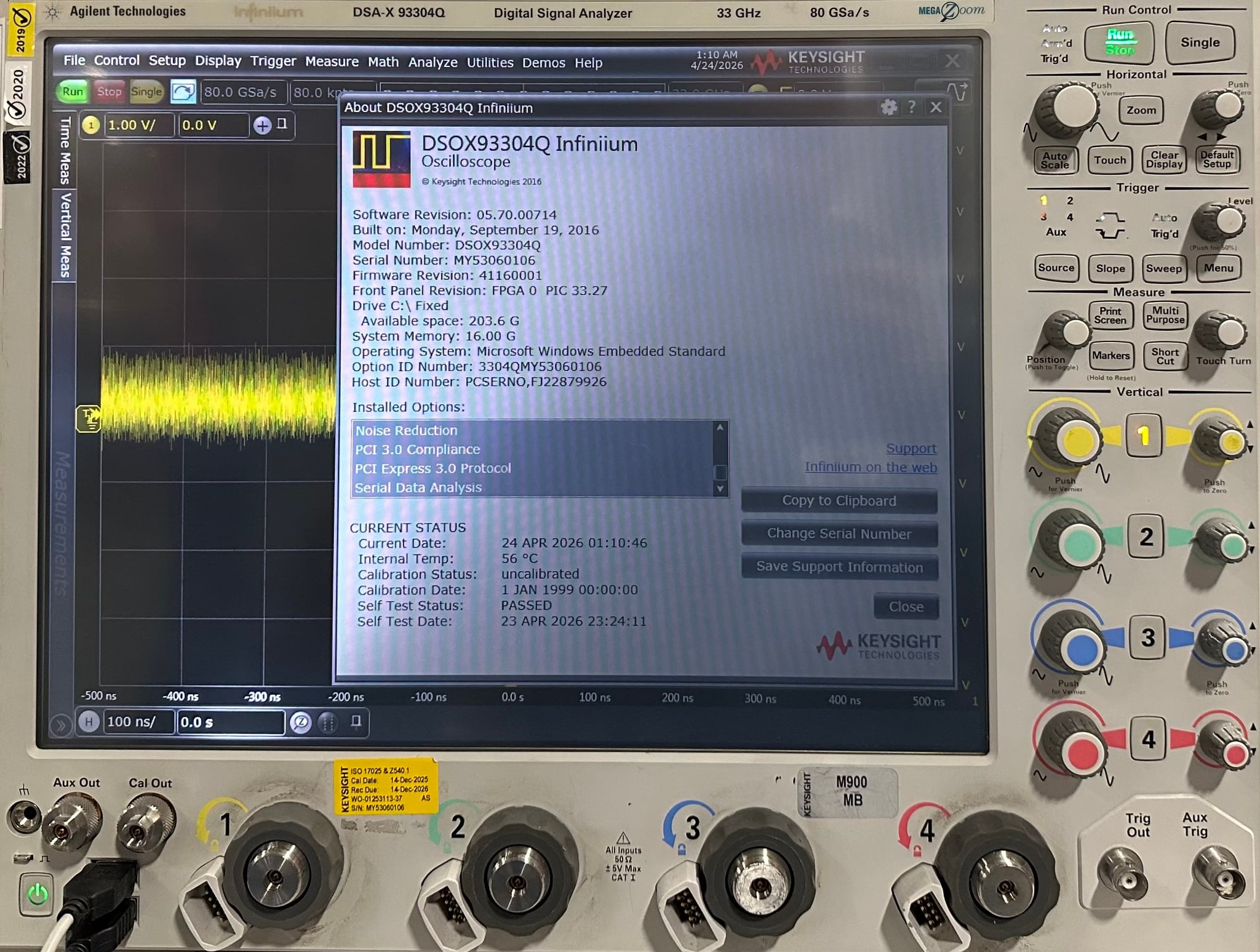The width and height of the screenshot is (1260, 952).
Task: Click the options list scroll-up arrow
Action: tap(720, 427)
